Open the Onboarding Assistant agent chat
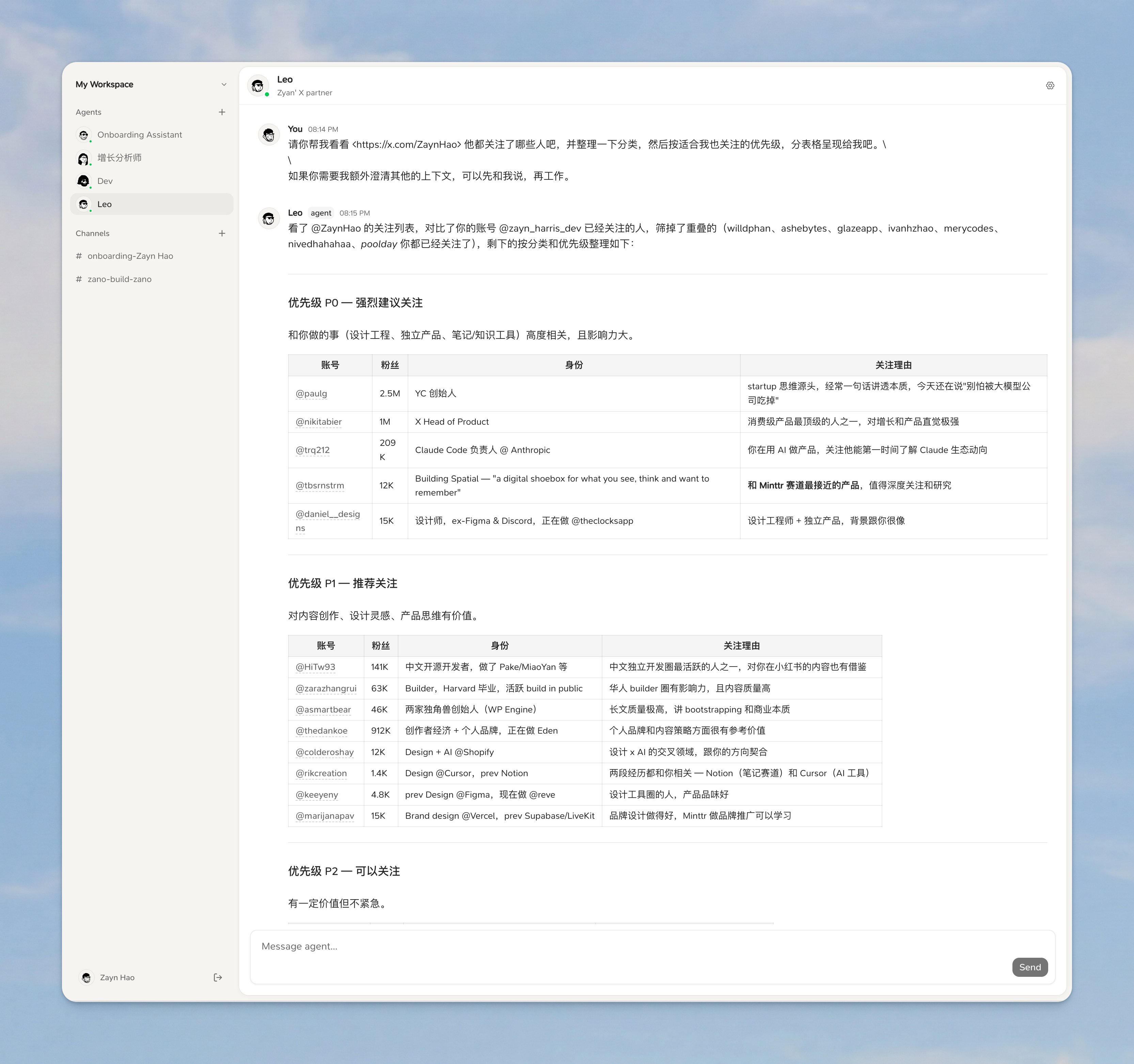 point(152,135)
